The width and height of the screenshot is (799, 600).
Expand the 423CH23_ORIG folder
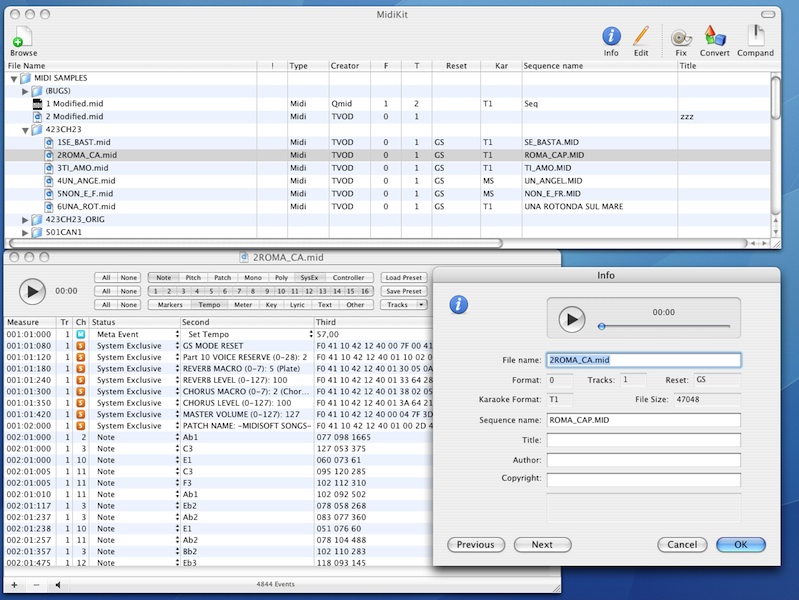(x=26, y=219)
